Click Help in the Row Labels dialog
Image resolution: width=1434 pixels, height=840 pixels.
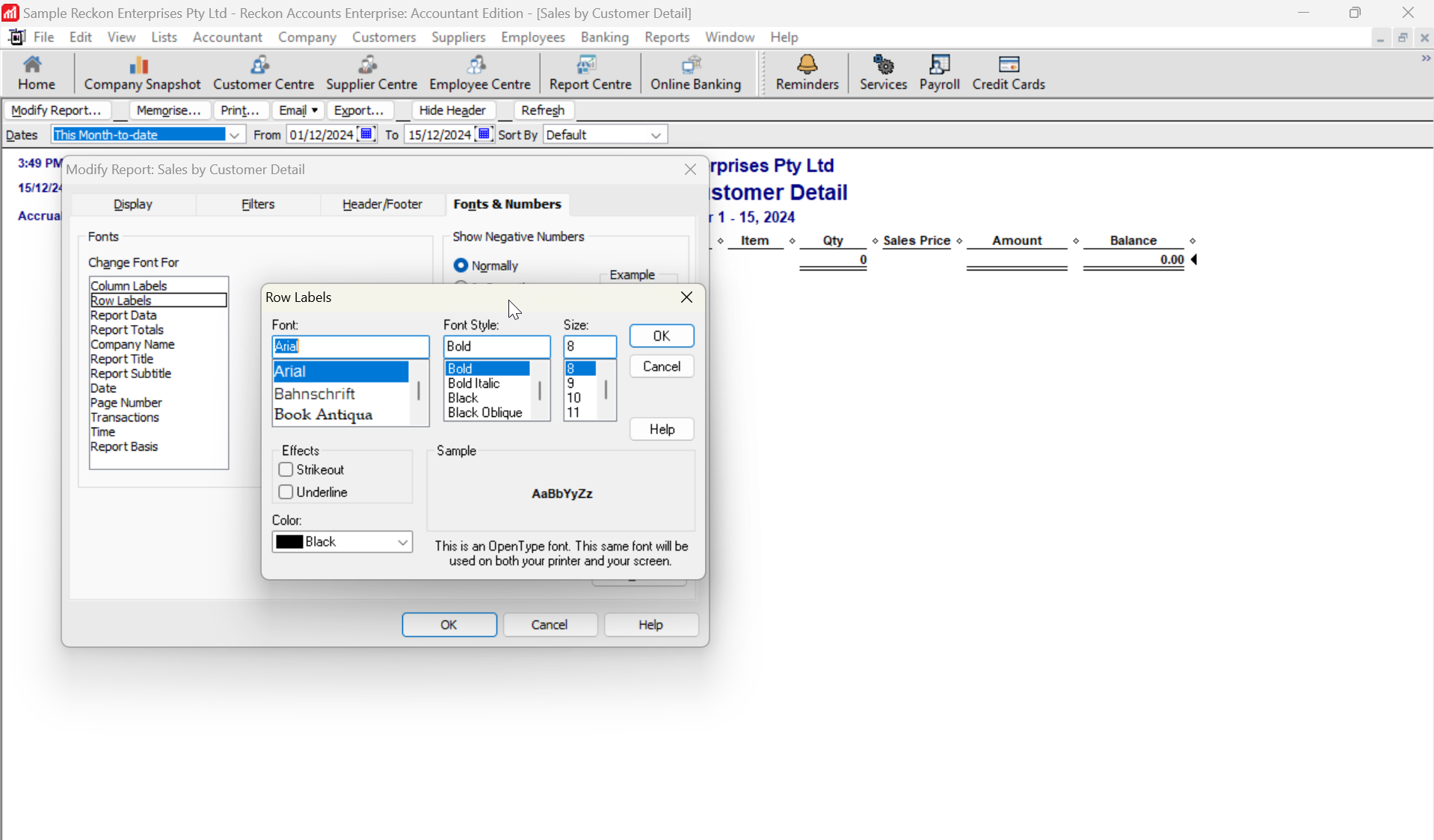[x=662, y=429]
